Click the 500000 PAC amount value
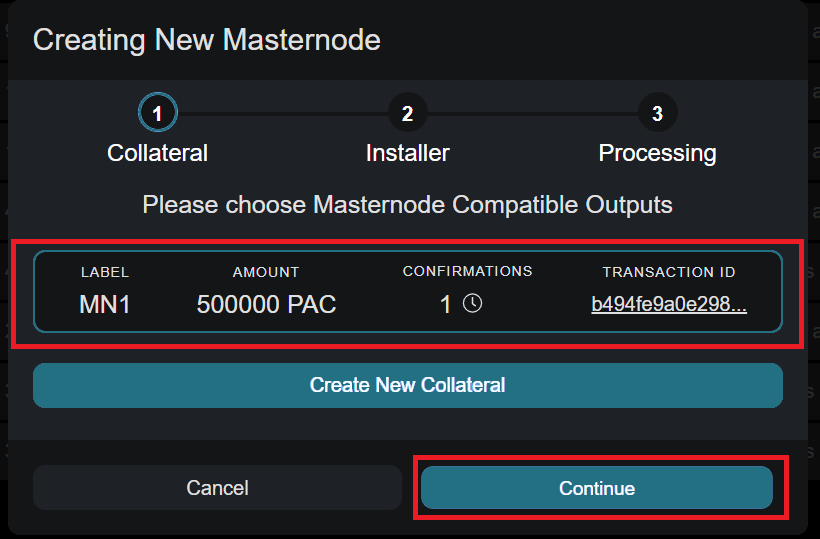The image size is (820, 539). 266,305
